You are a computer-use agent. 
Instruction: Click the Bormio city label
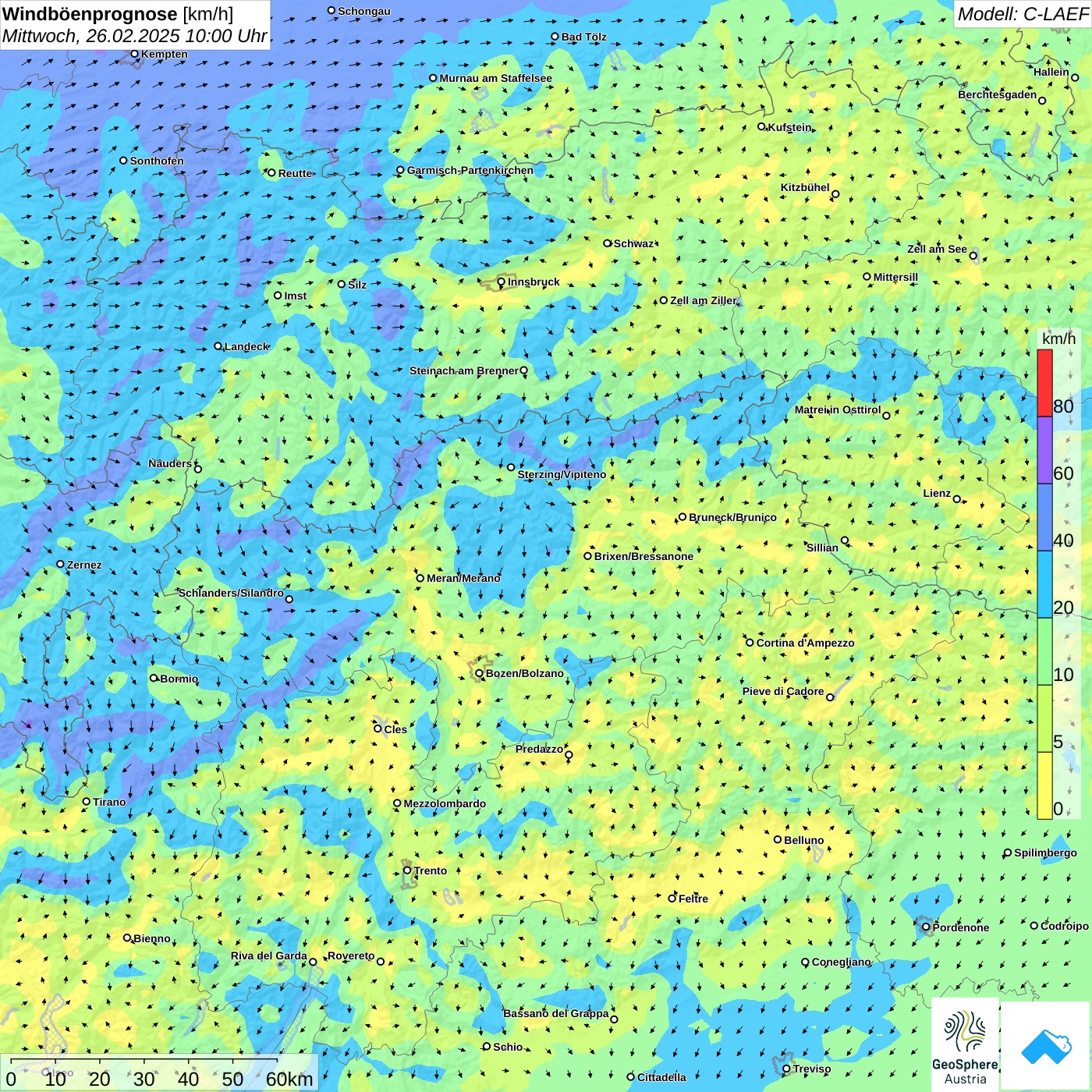[179, 679]
